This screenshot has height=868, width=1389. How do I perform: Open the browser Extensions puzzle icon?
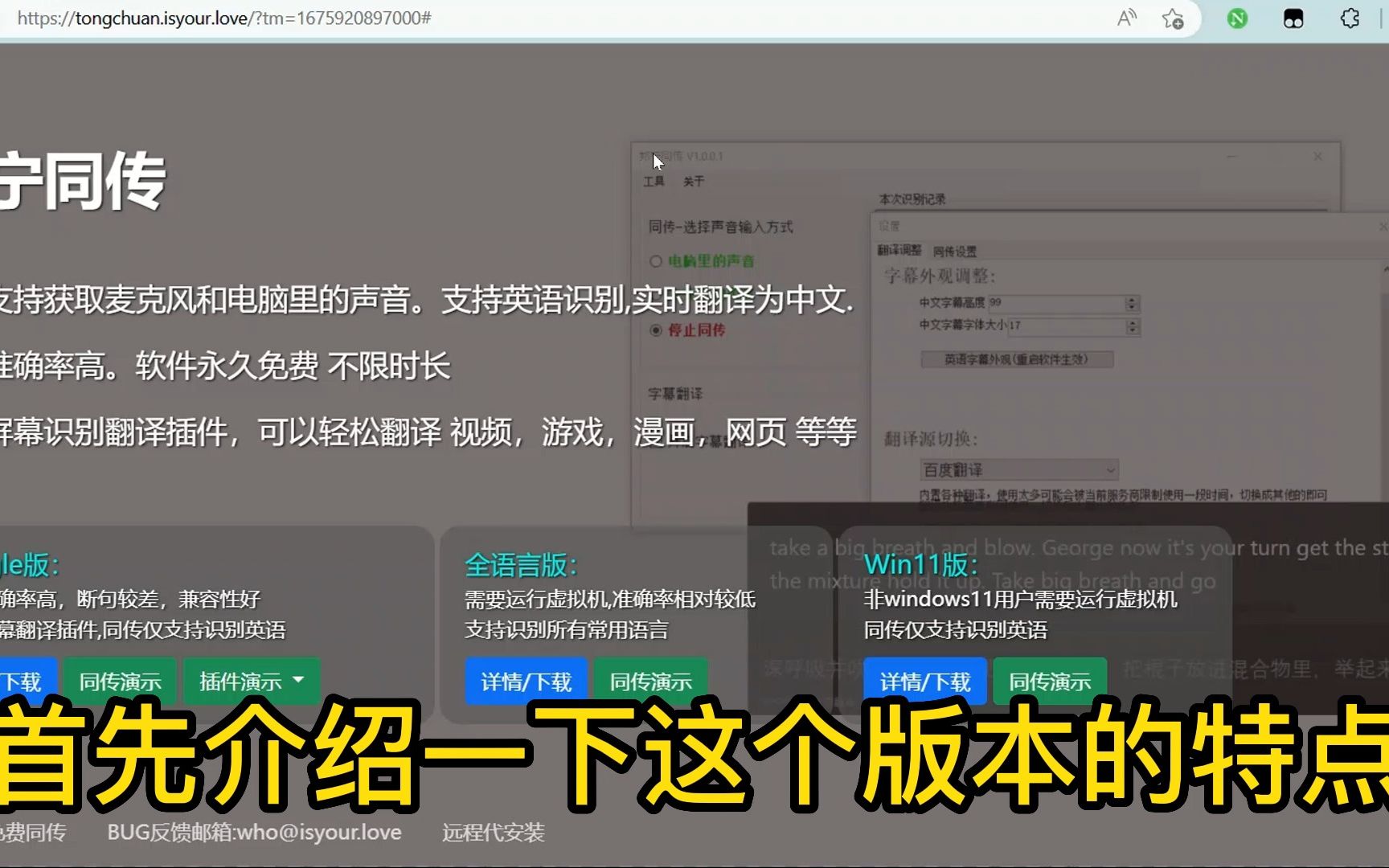point(1350,18)
